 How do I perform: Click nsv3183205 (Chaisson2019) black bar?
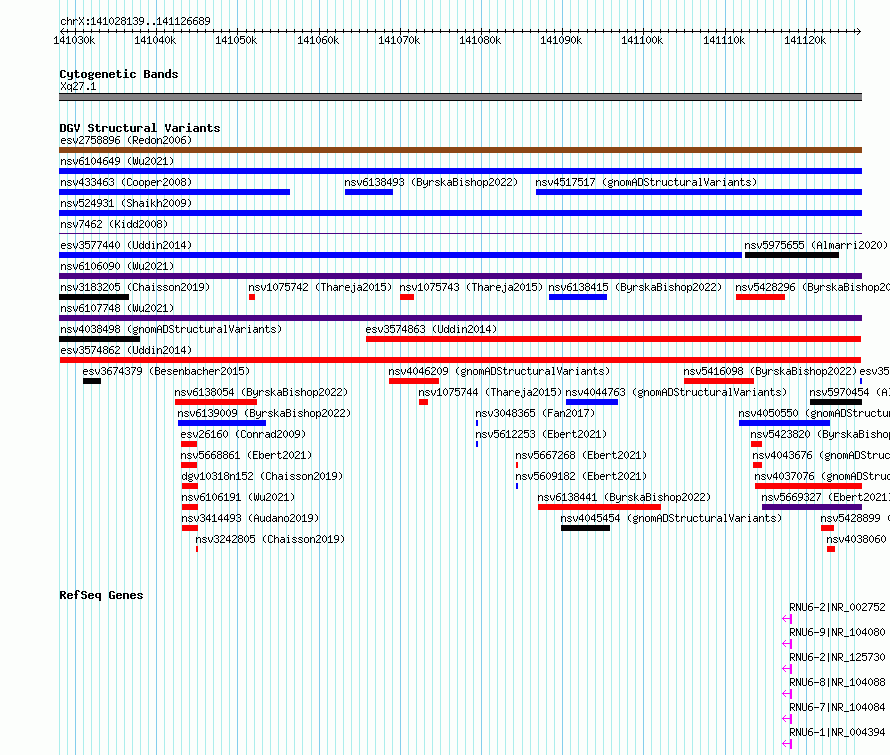point(94,297)
